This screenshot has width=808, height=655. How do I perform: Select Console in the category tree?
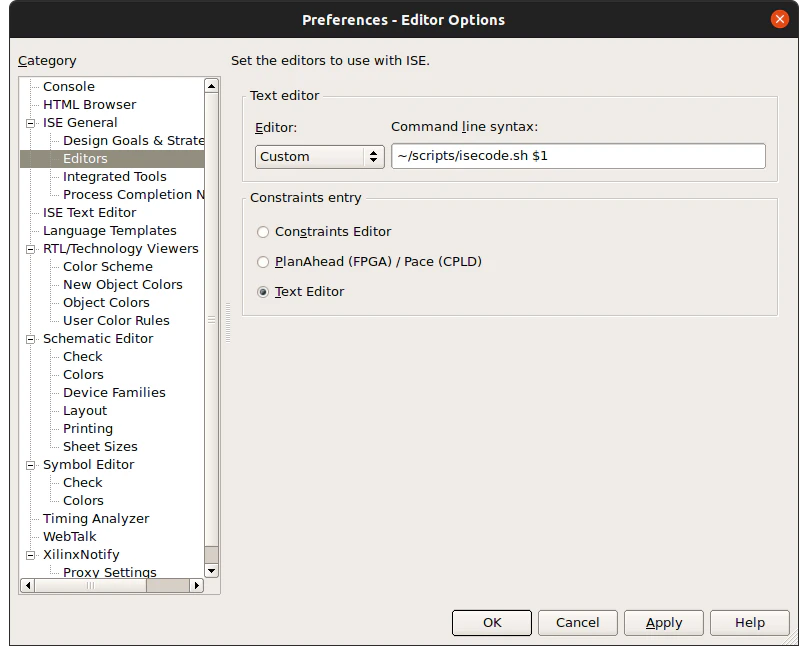[x=69, y=87]
